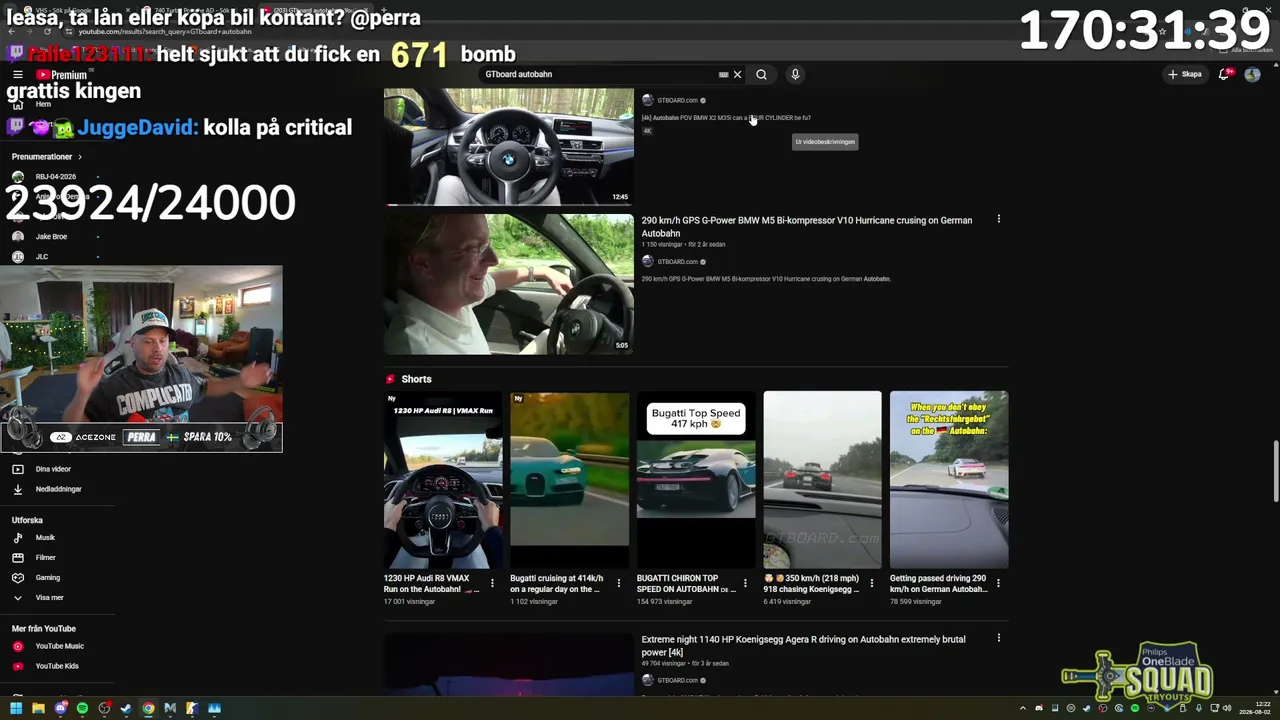Open the RBJ-04-2026 subscription
The height and width of the screenshot is (720, 1280).
coord(57,177)
